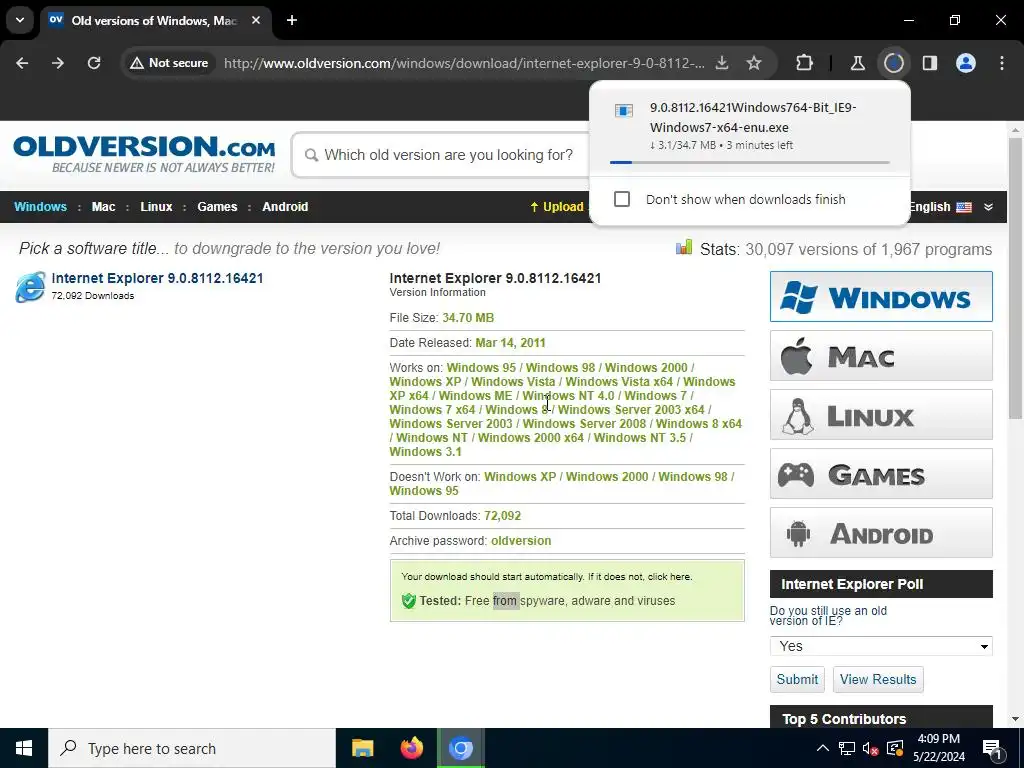Click the Windows 7 x64 compatibility link
Viewport: 1024px width, 768px height.
pyautogui.click(x=432, y=409)
